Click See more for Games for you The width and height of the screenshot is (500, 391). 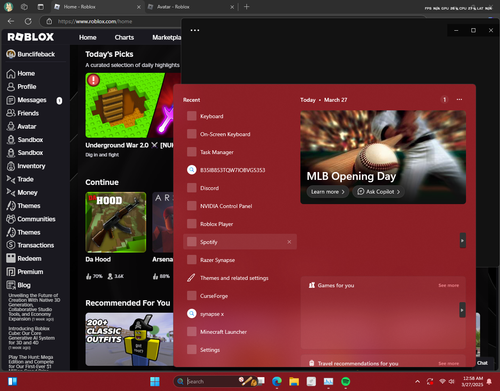click(448, 285)
